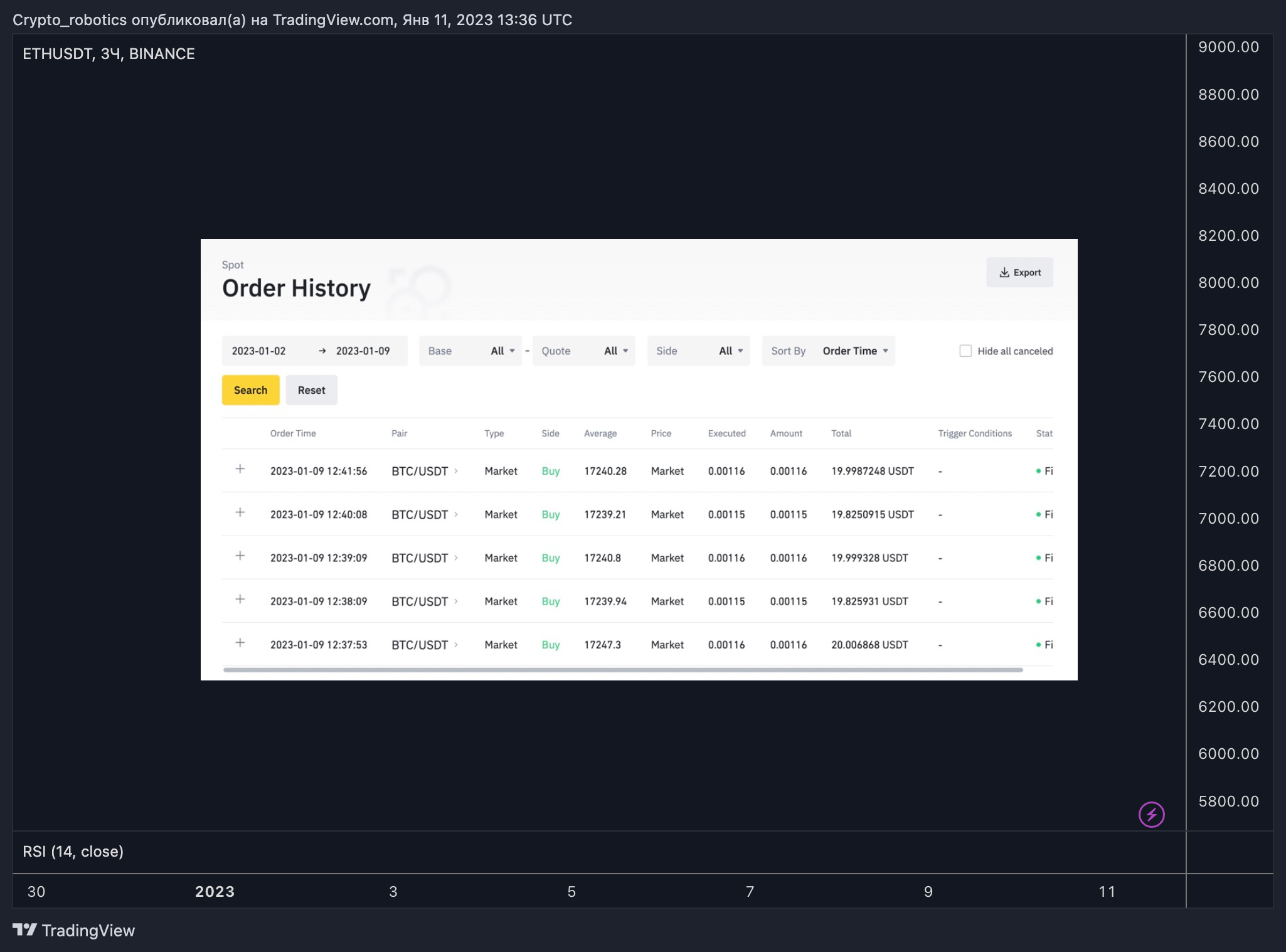The width and height of the screenshot is (1286, 952).
Task: Click the Spot label above Order History
Action: click(x=232, y=265)
